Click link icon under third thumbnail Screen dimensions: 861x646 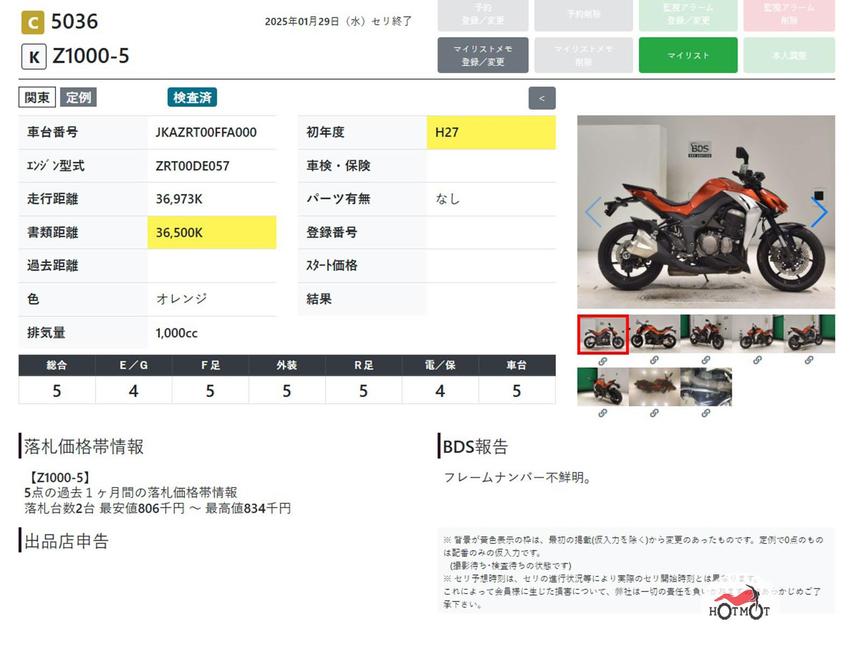tap(706, 360)
